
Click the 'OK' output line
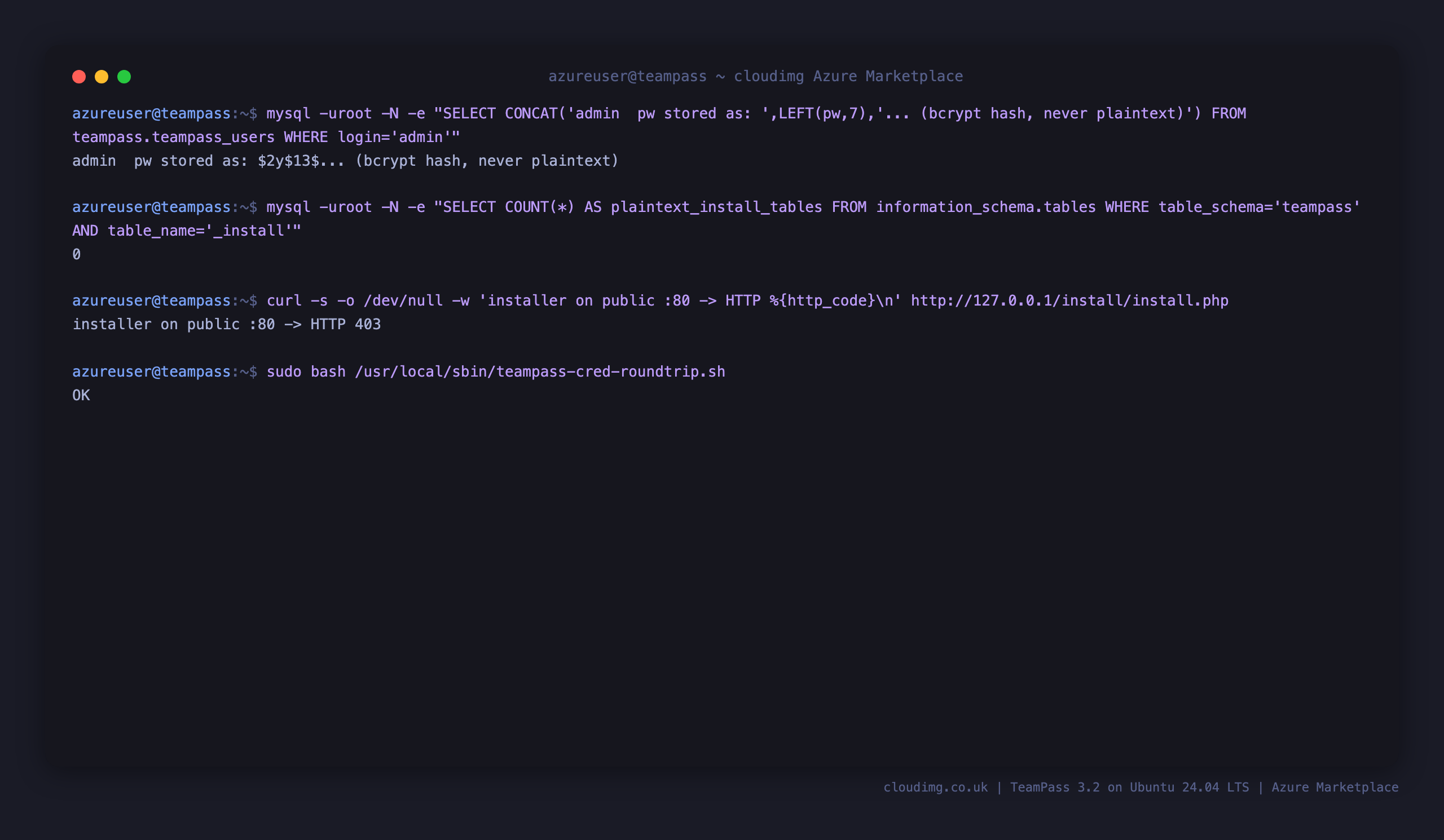[81, 396]
